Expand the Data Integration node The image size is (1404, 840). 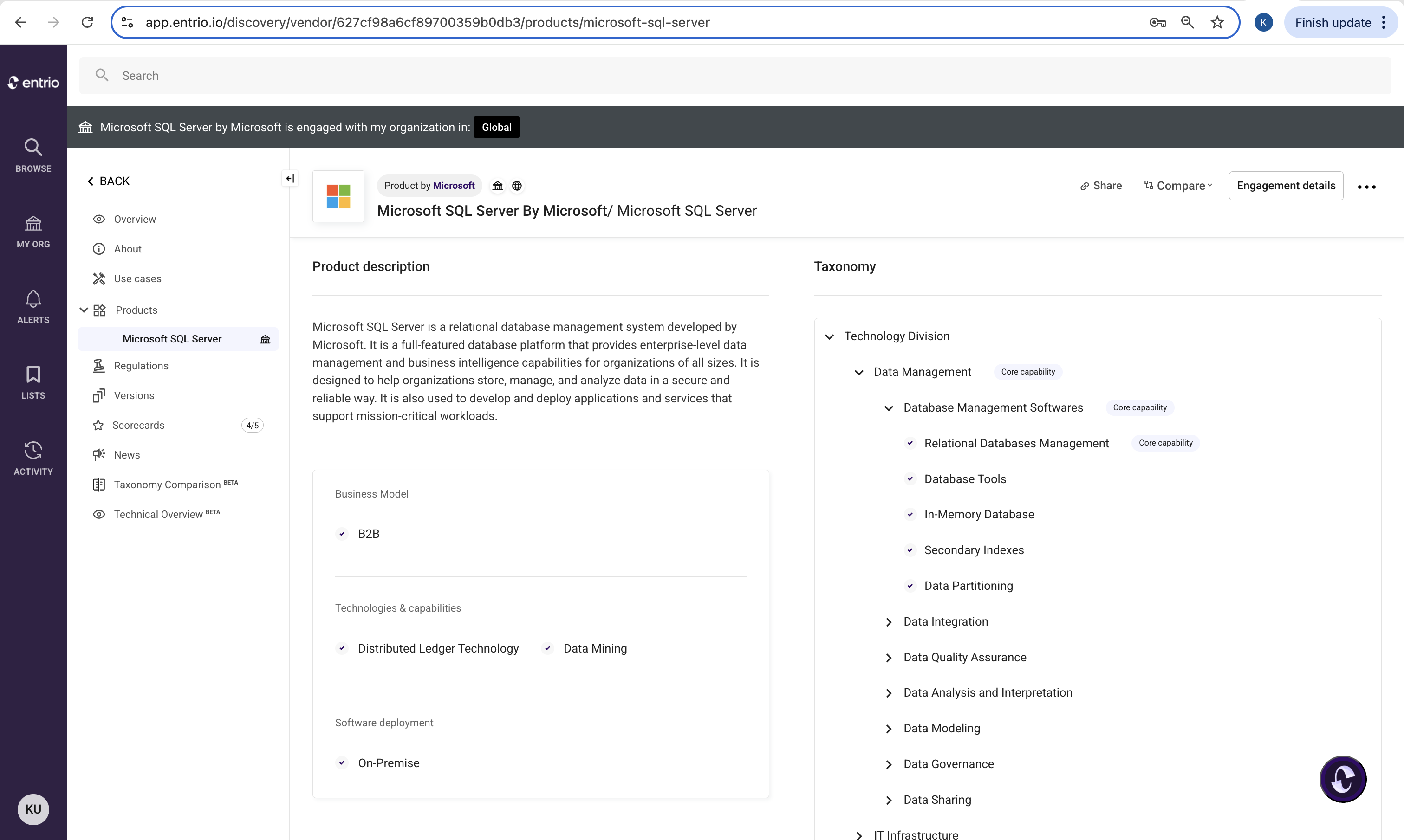pyautogui.click(x=889, y=622)
